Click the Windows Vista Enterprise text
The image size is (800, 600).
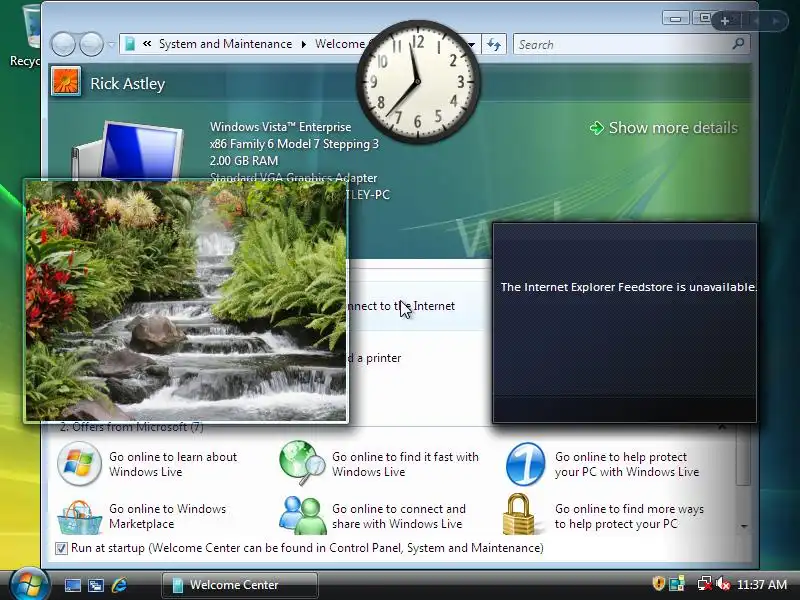tap(281, 127)
